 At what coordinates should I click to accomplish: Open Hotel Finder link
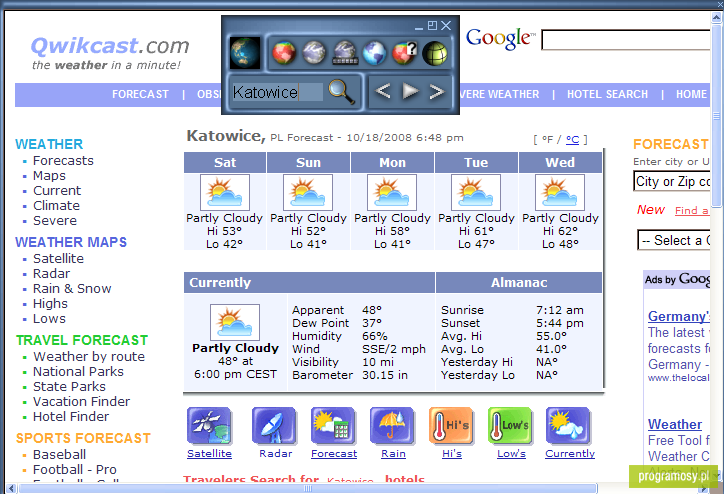[x=71, y=417]
